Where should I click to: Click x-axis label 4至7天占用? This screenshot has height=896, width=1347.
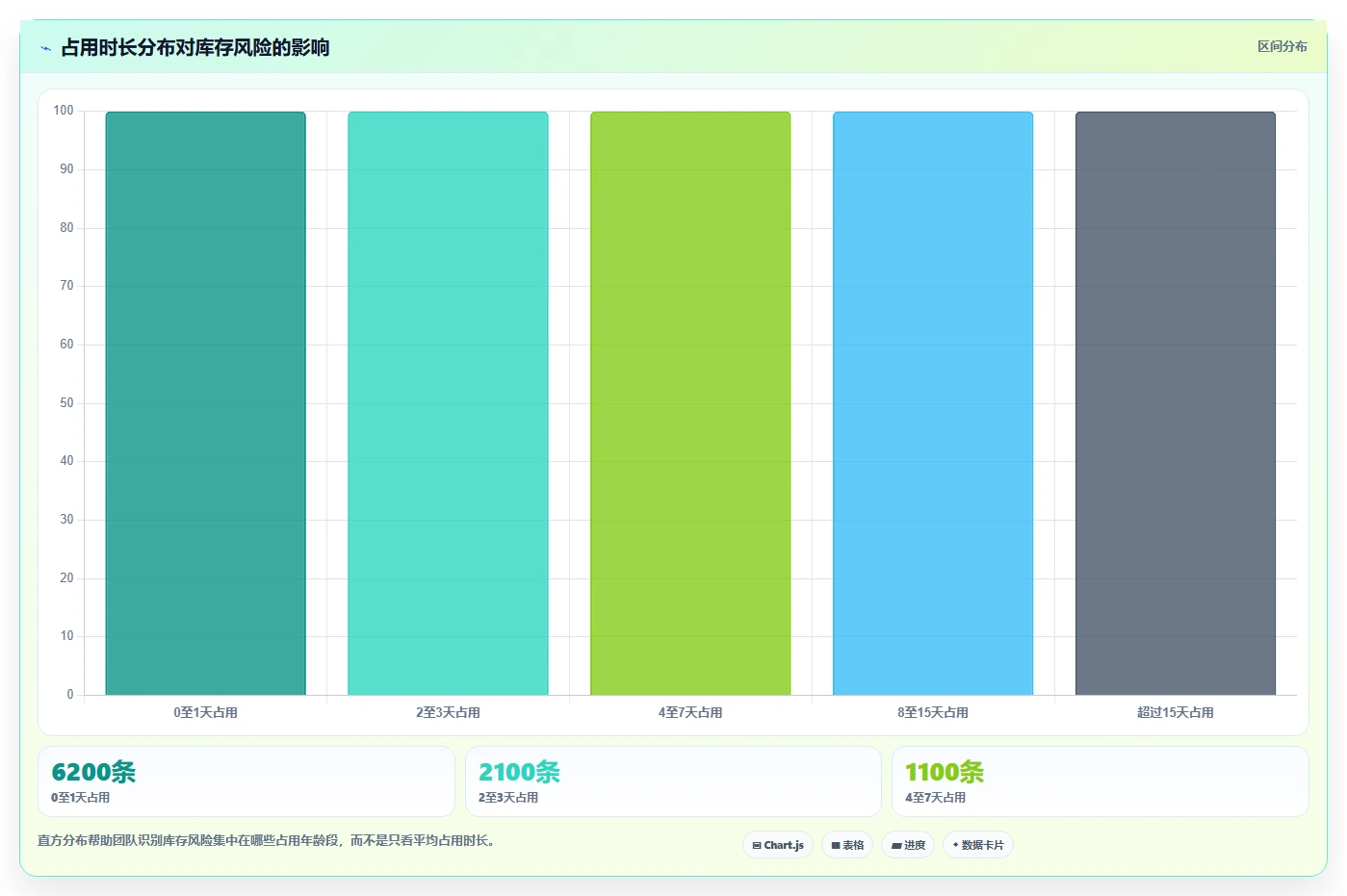point(690,712)
